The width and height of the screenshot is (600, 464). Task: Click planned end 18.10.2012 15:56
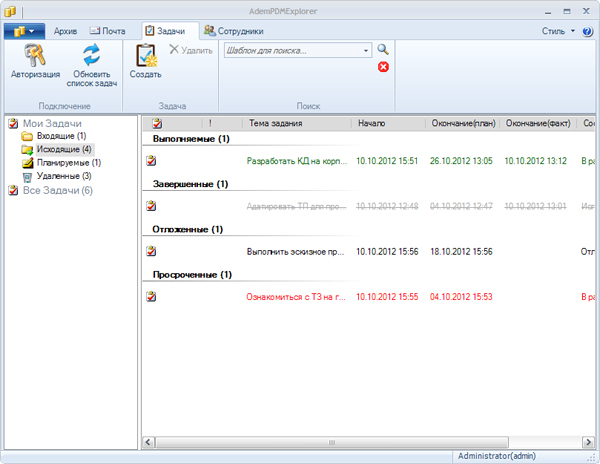[x=461, y=252]
